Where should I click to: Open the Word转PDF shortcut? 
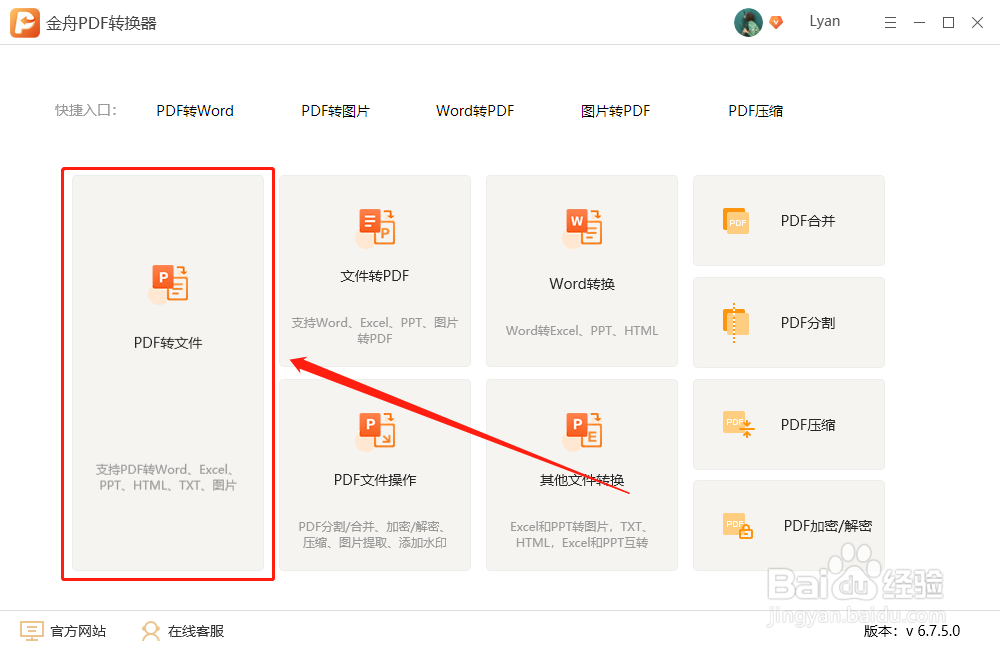click(x=475, y=111)
